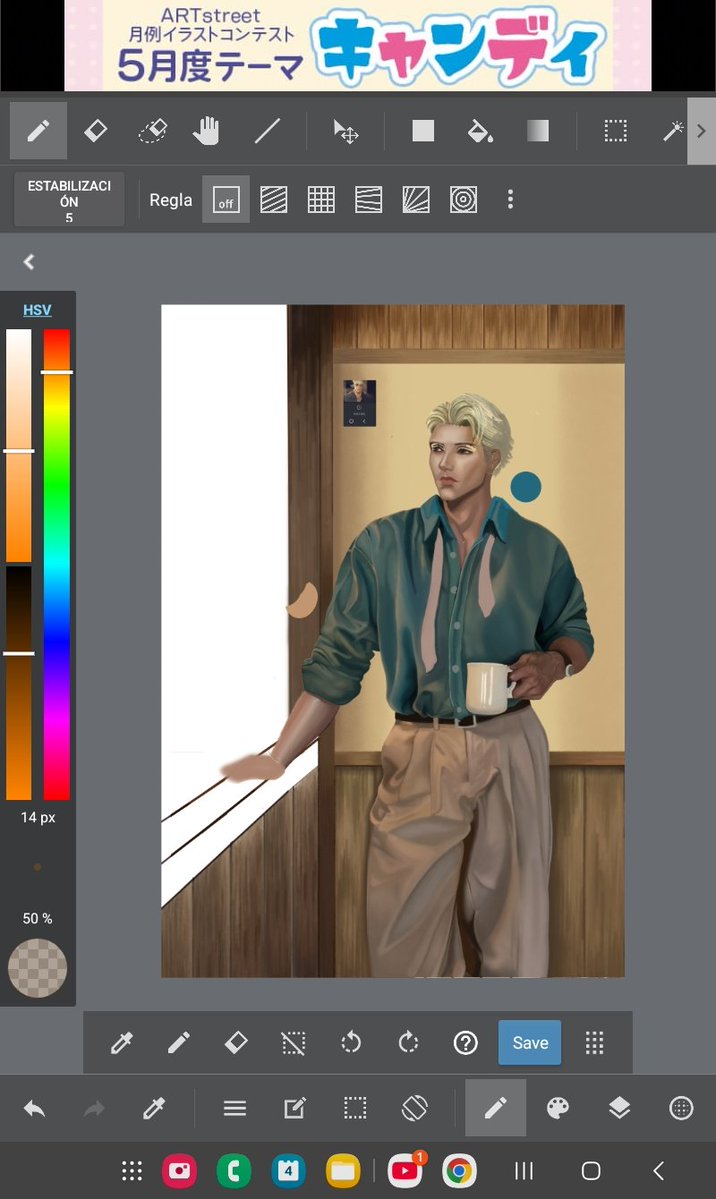Enable the grid ruler
The height and width of the screenshot is (1199, 716).
click(321, 200)
